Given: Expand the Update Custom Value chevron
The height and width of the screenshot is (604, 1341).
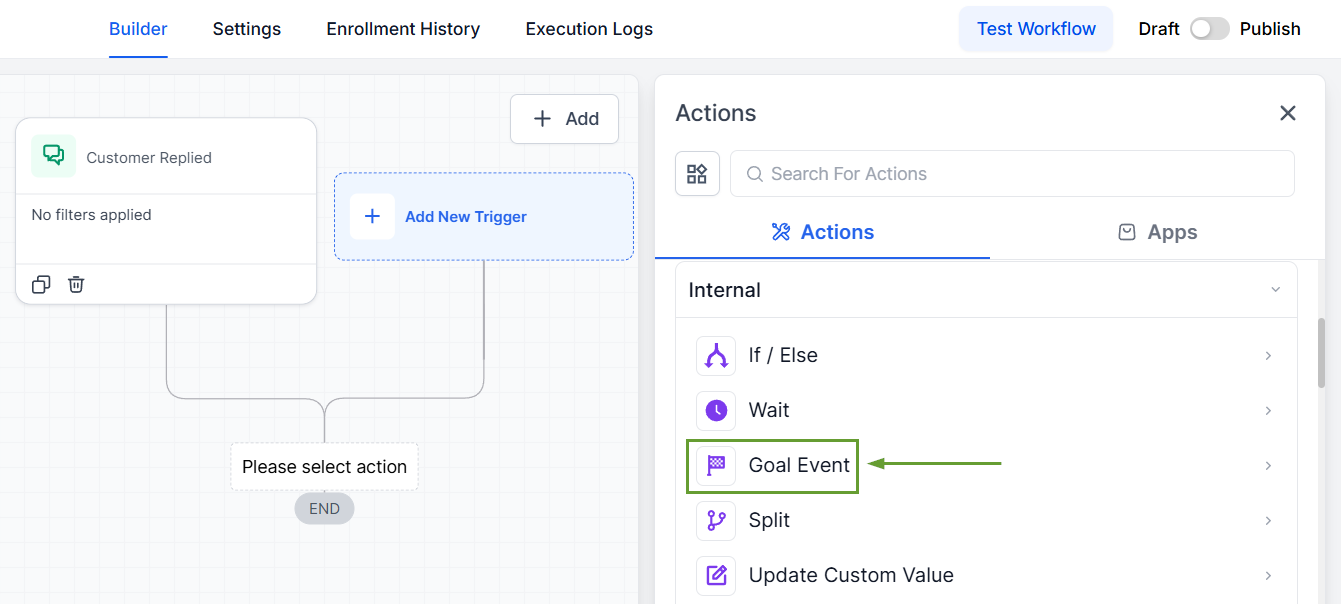Looking at the screenshot, I should click(1268, 576).
